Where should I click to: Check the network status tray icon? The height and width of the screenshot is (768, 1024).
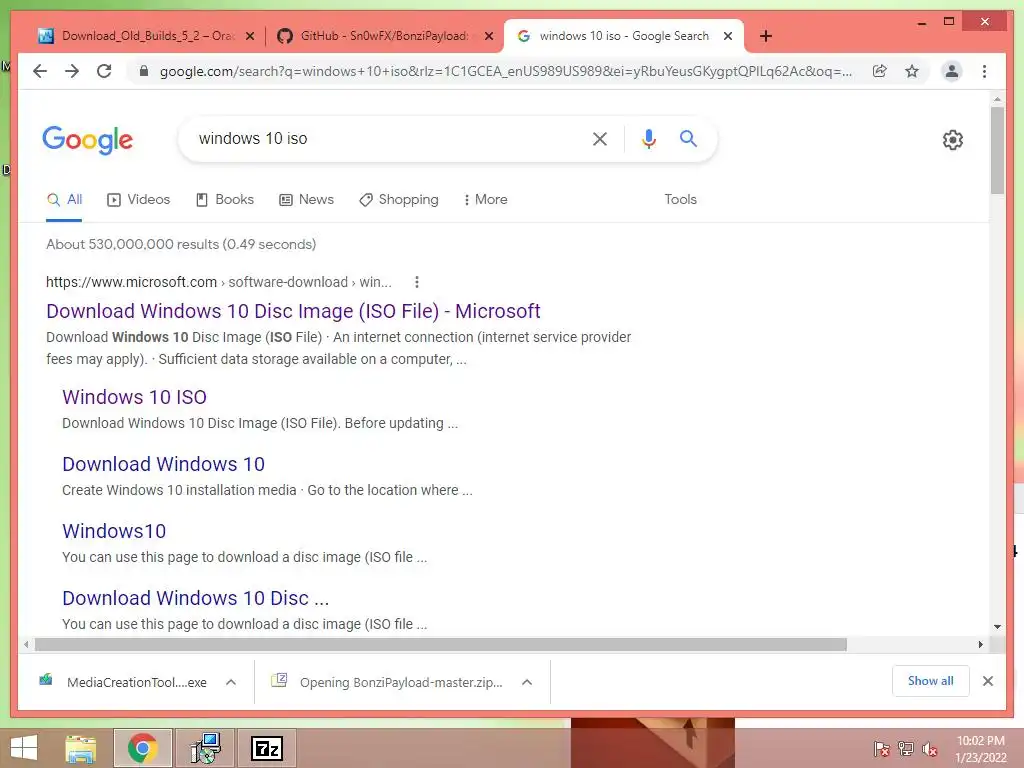(x=906, y=749)
